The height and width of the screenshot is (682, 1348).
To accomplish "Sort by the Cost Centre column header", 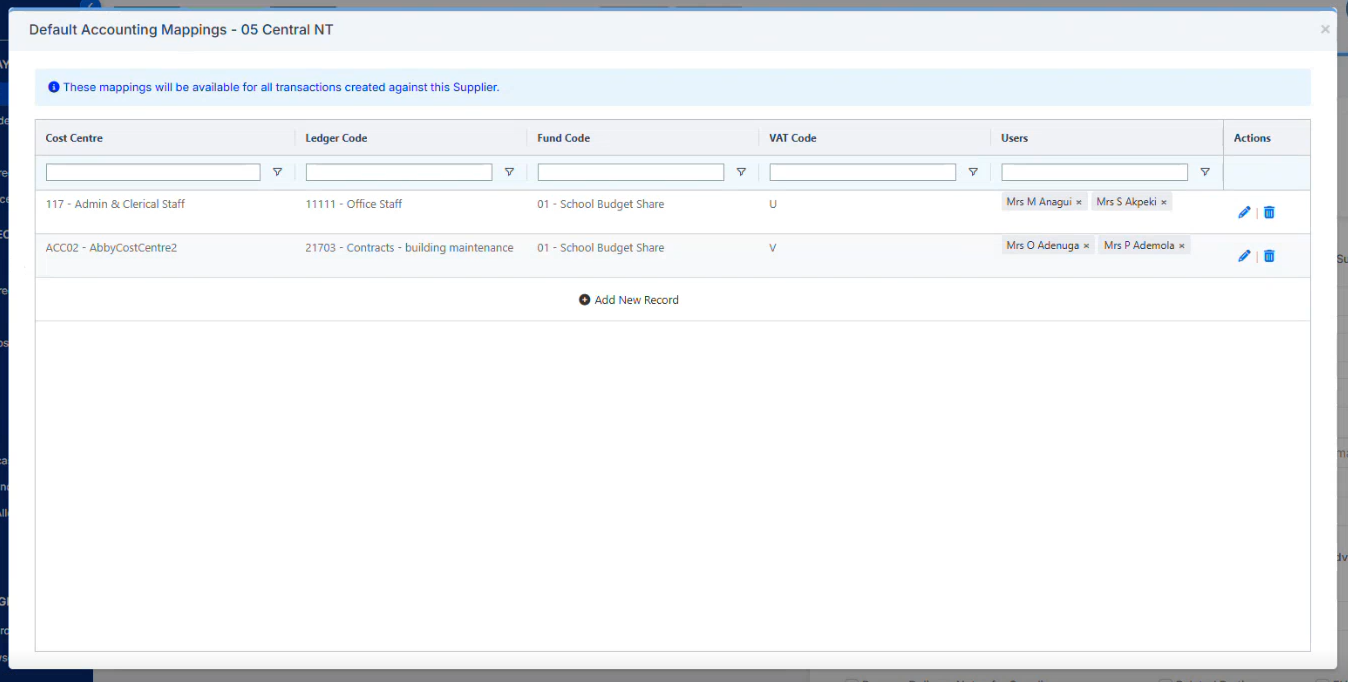I will coord(74,138).
